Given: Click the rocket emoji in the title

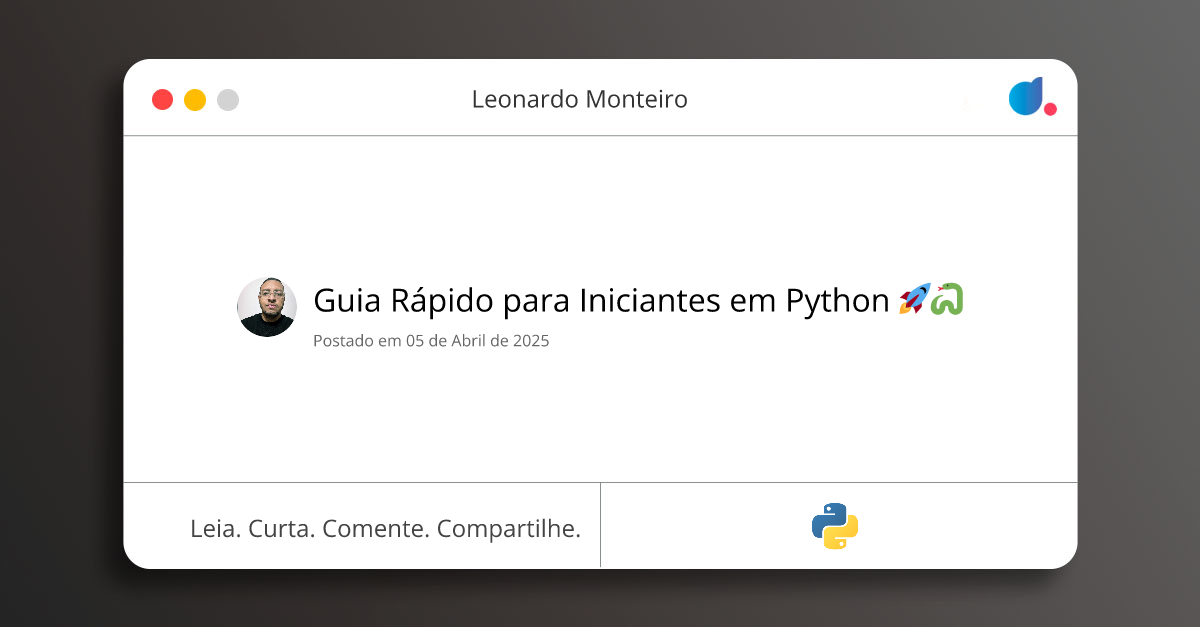Looking at the screenshot, I should [x=914, y=299].
